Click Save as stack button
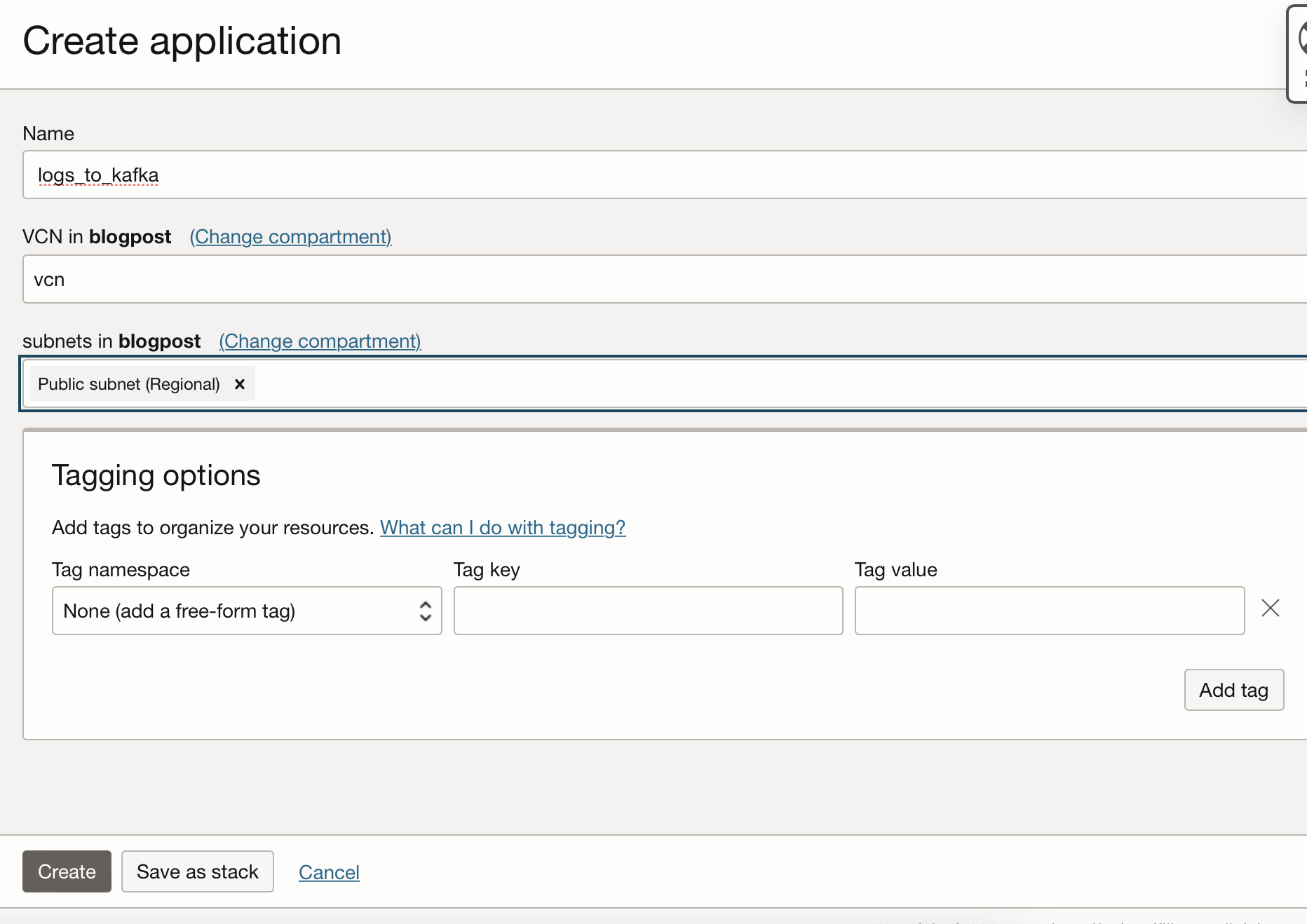This screenshot has width=1307, height=924. coord(197,871)
